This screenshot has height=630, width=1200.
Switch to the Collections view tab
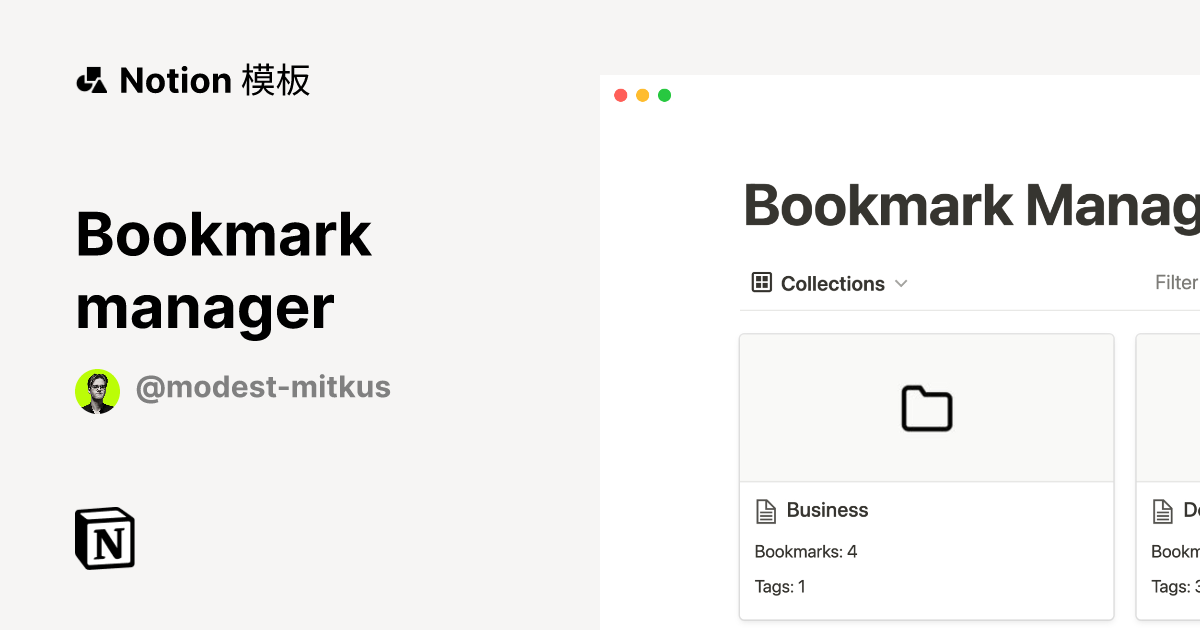pos(831,283)
